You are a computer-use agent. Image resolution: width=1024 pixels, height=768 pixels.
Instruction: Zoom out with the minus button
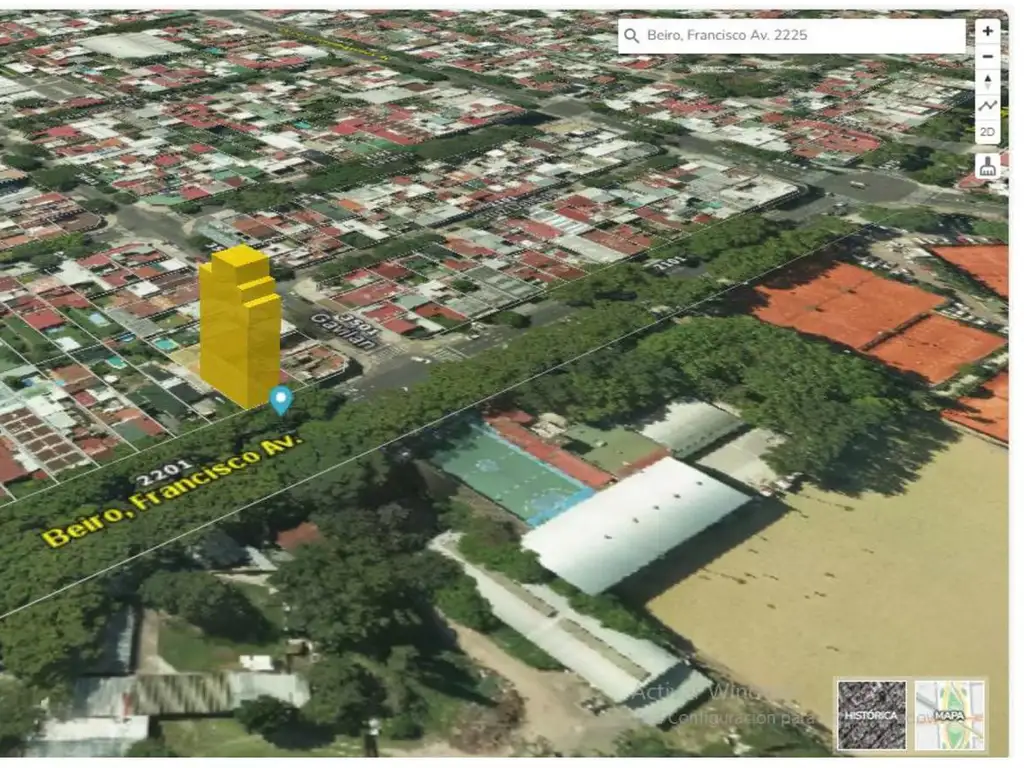987,56
